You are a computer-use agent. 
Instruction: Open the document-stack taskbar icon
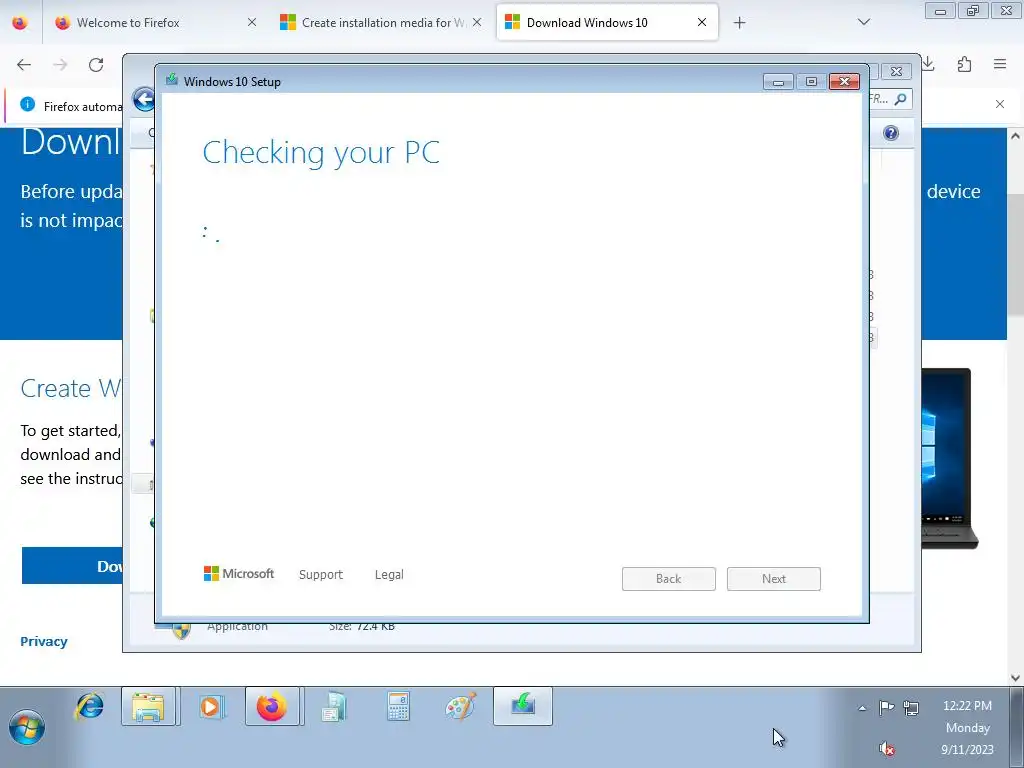[x=334, y=707]
